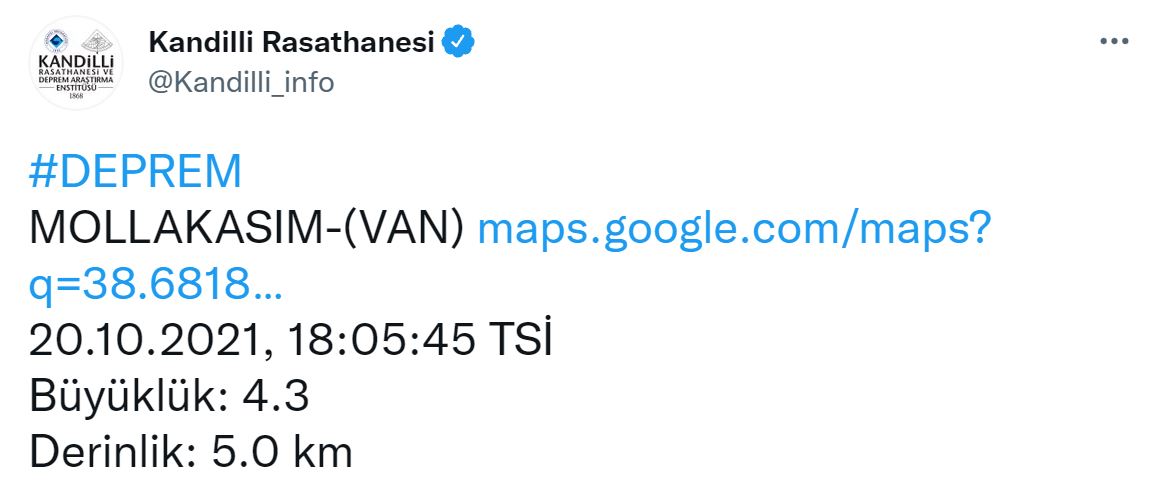Click the 1868 year in the logo

(x=76, y=98)
